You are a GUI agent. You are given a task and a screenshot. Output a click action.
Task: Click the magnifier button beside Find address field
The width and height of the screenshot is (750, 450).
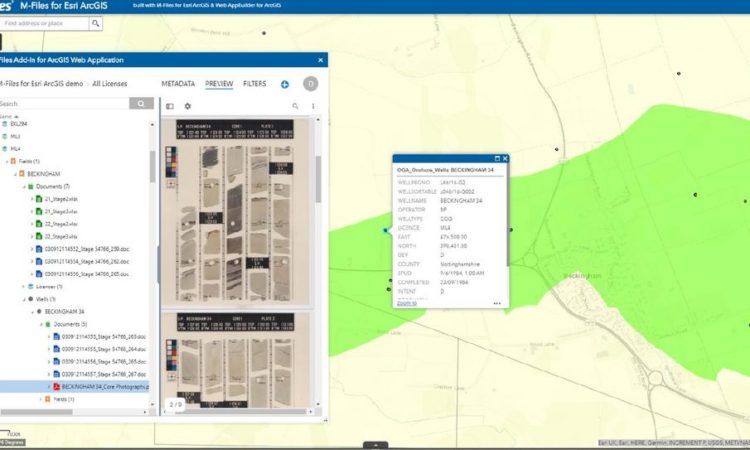[x=96, y=23]
